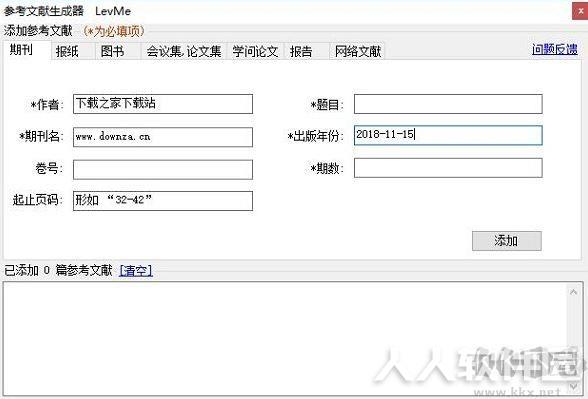Open the 报纸 tab
Viewport: 588px width, 399px height.
[72, 51]
